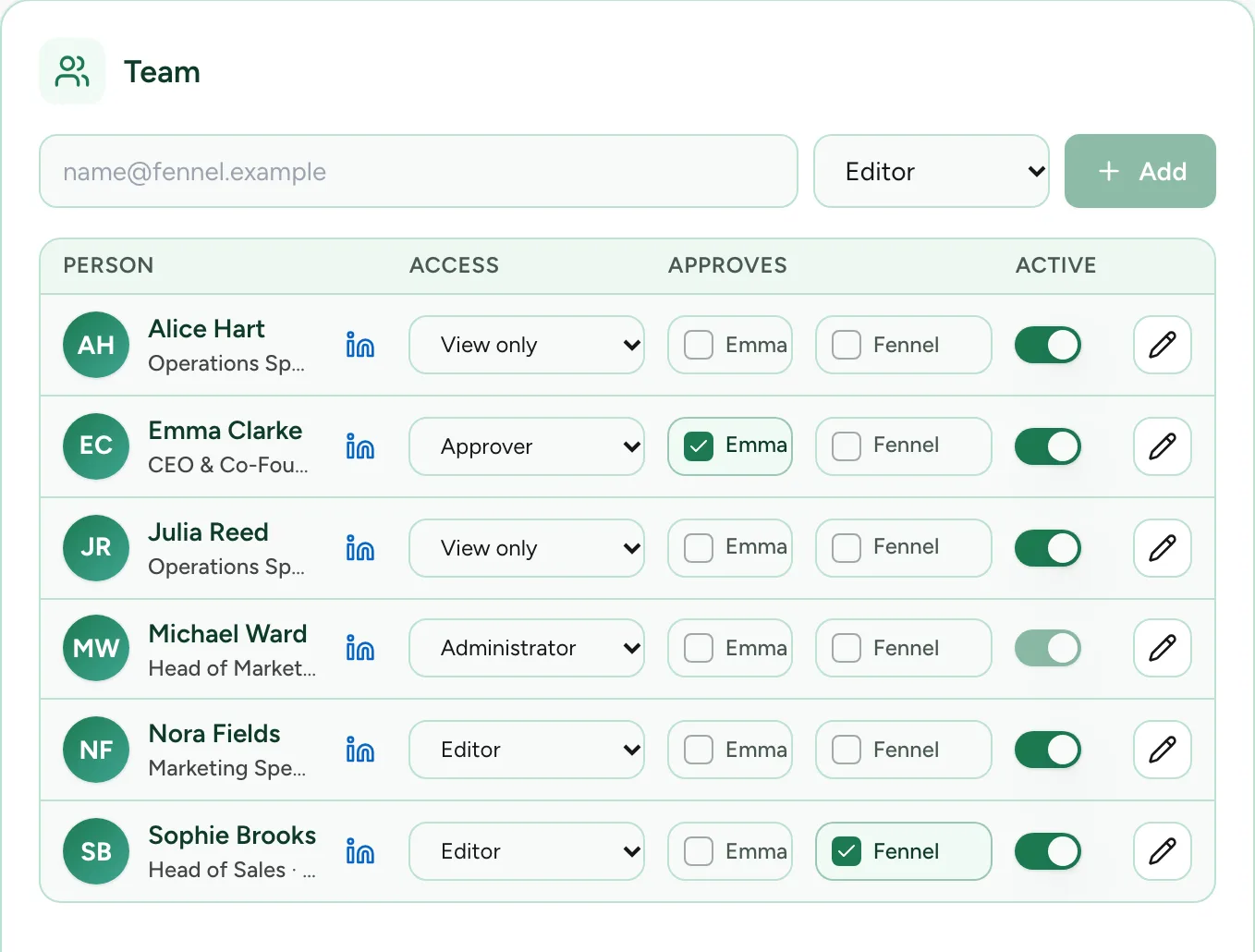The image size is (1255, 952).
Task: Edit Michael Ward with the pencil icon
Action: tap(1163, 648)
